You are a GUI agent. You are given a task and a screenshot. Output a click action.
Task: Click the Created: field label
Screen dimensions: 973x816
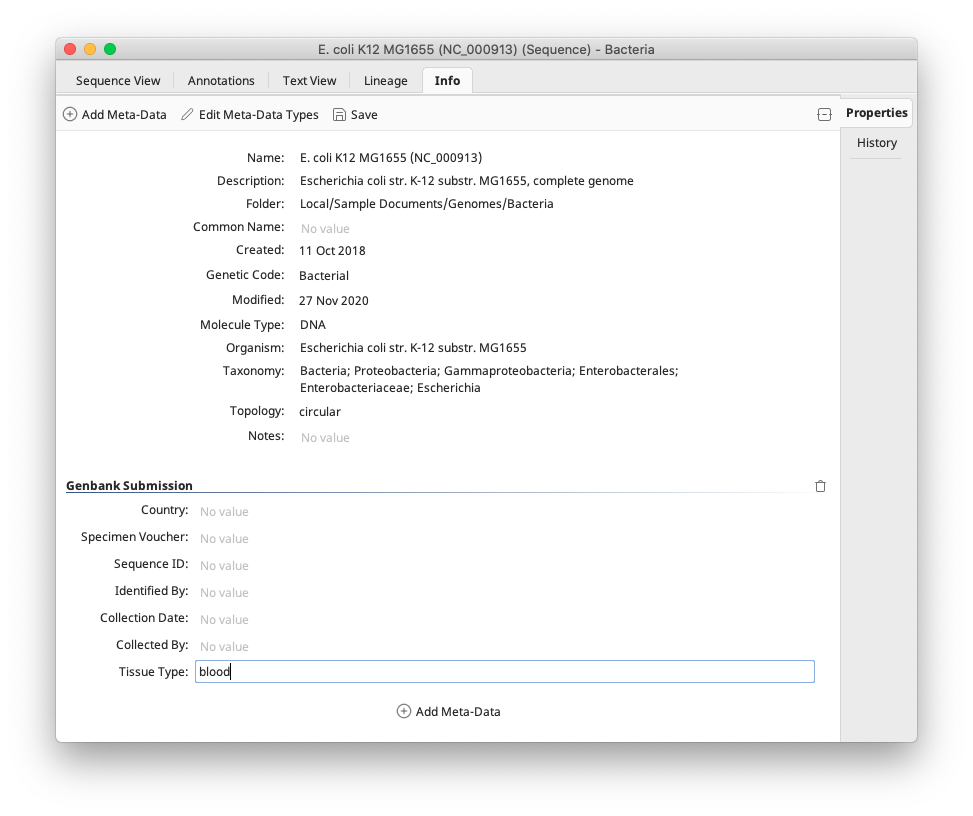(260, 249)
